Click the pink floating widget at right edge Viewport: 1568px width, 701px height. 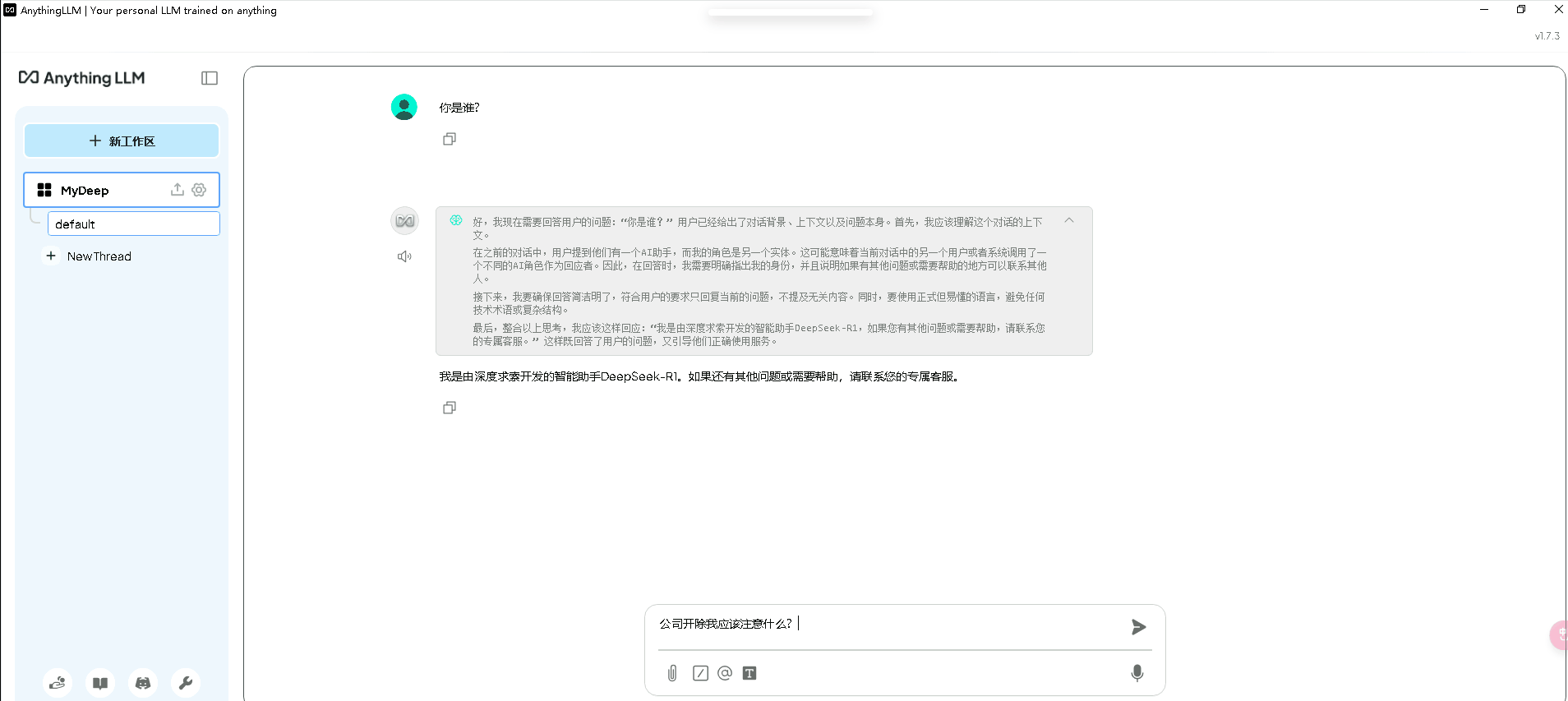click(x=1559, y=635)
